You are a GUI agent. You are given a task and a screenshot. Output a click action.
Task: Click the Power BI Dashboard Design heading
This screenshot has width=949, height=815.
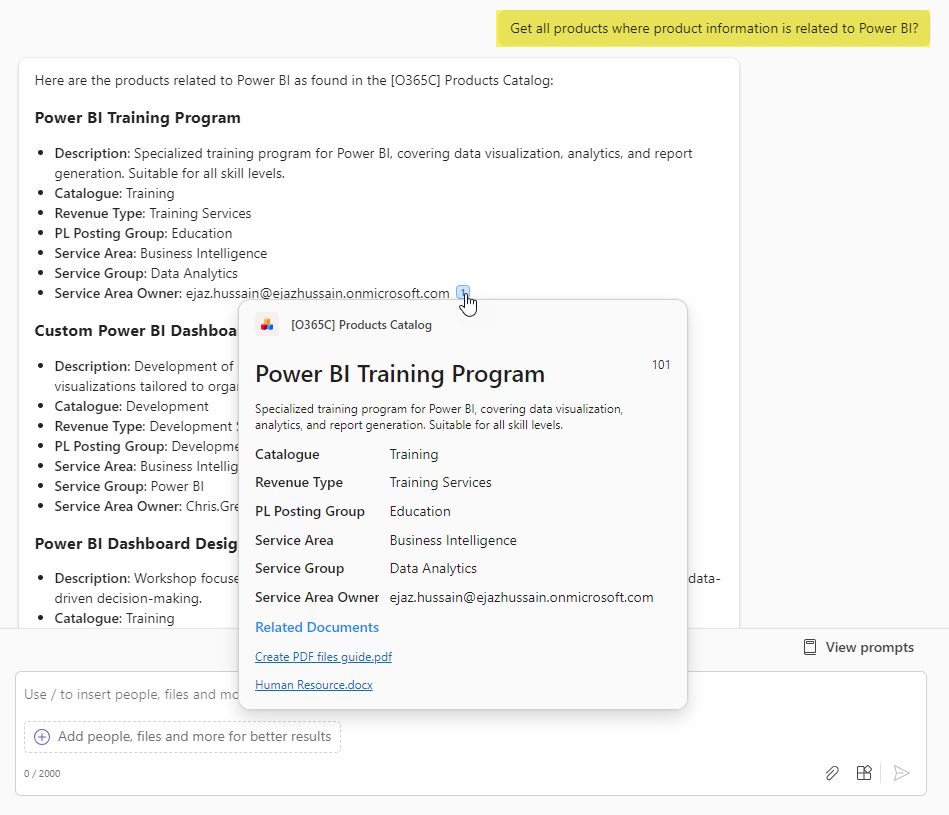(136, 543)
